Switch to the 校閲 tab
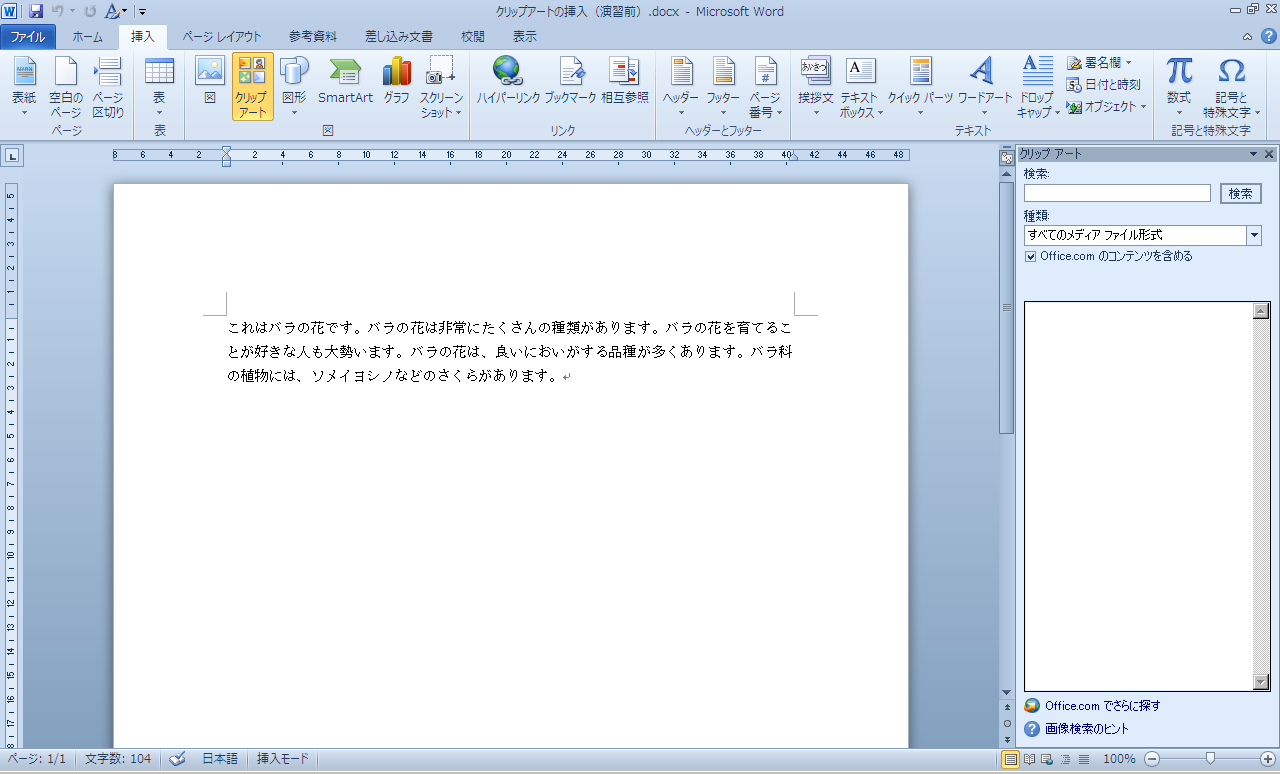 click(473, 37)
